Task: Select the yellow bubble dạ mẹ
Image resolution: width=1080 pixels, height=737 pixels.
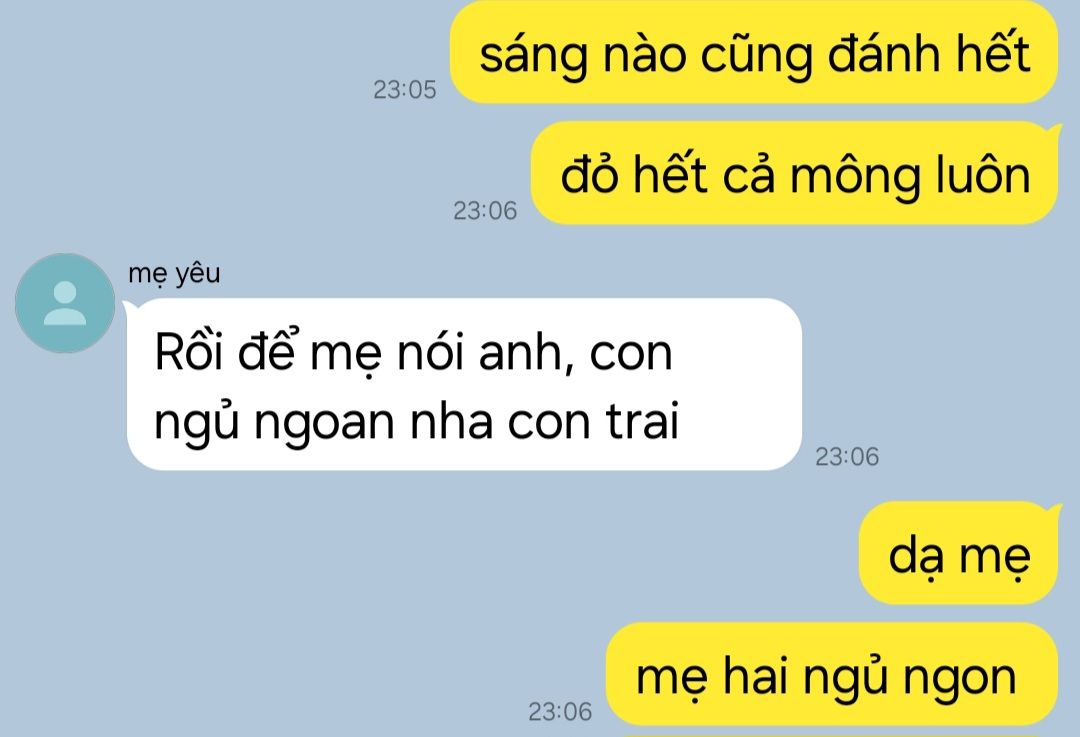Action: pos(958,554)
